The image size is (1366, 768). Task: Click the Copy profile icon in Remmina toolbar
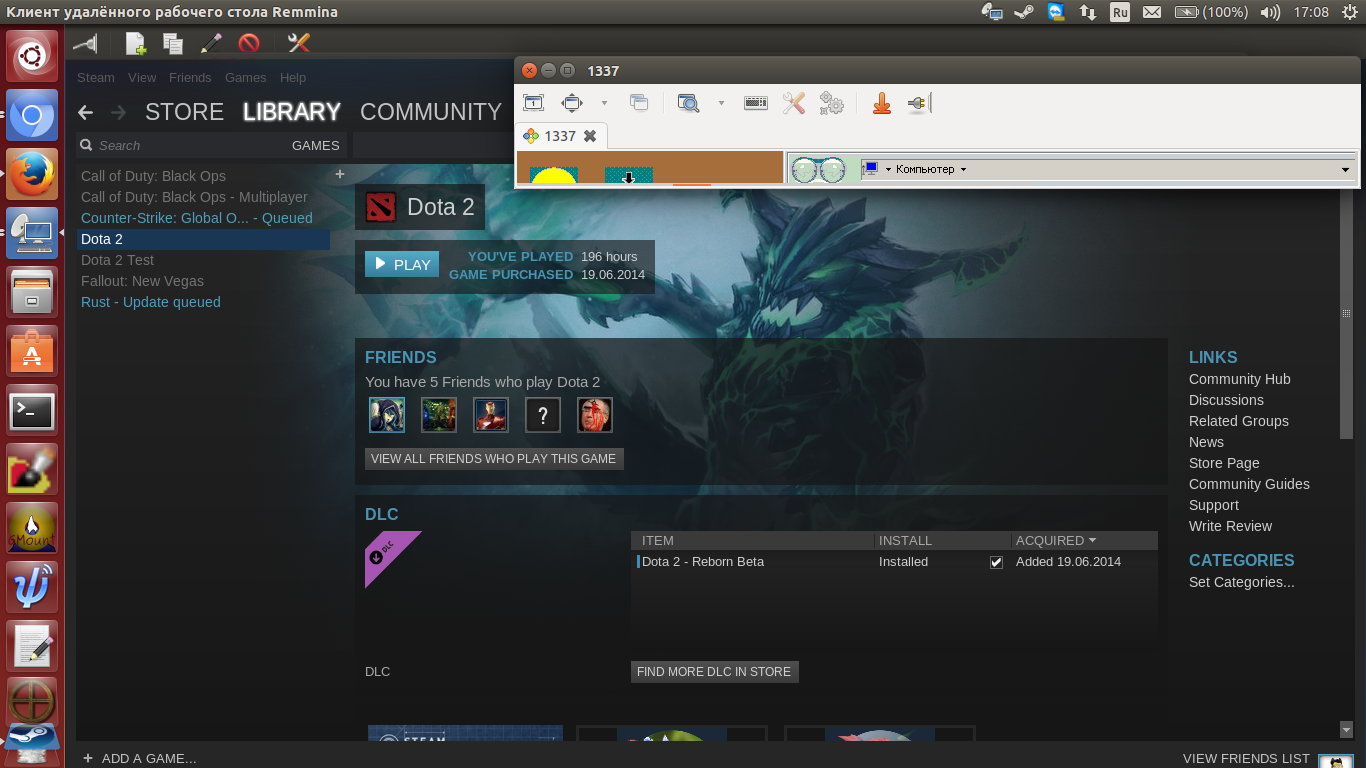(x=173, y=43)
